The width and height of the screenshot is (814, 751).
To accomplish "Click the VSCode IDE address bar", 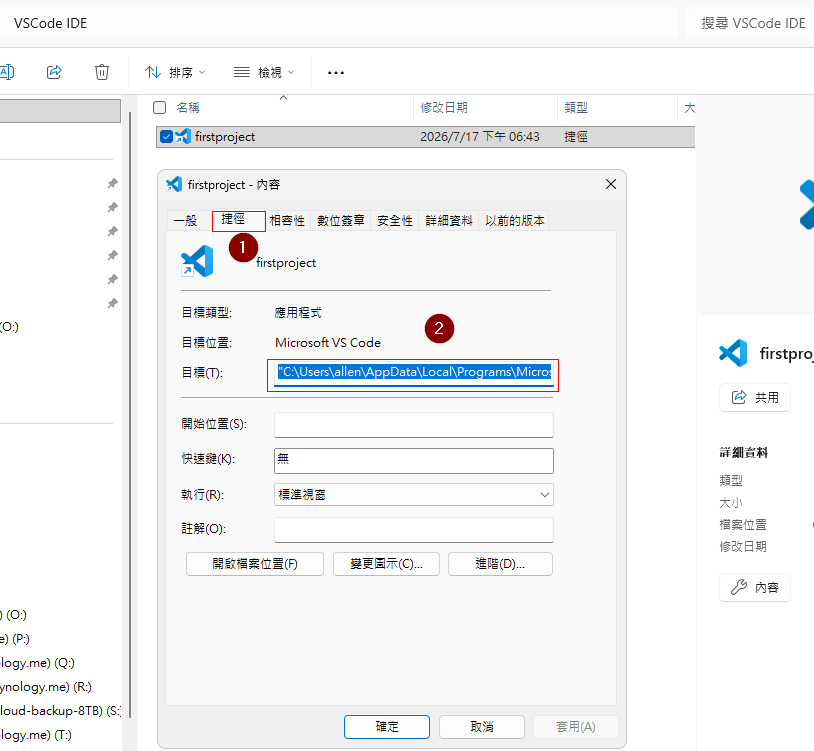I will coord(337,23).
